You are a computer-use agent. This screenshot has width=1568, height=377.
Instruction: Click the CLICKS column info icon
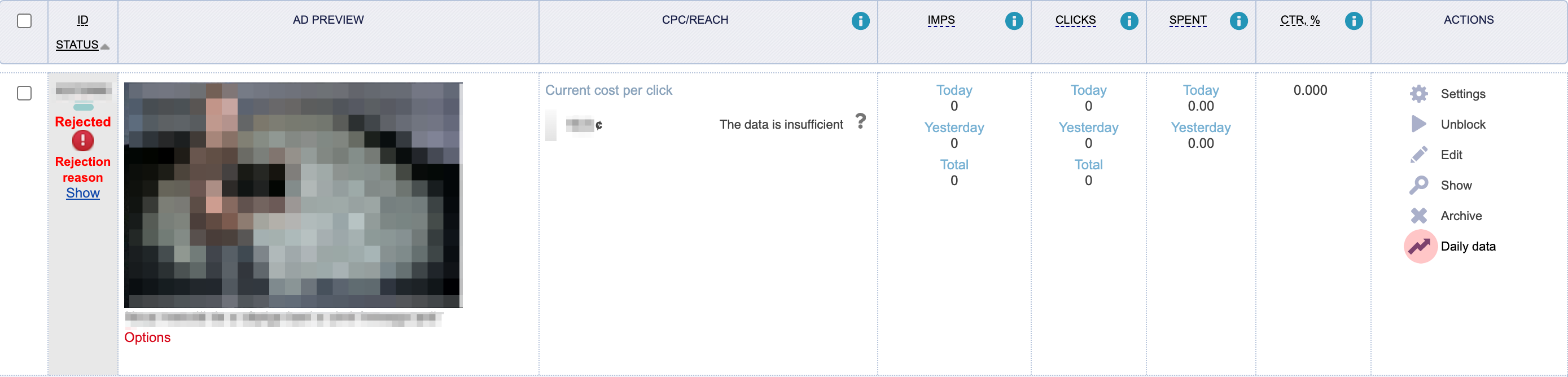click(x=1128, y=21)
